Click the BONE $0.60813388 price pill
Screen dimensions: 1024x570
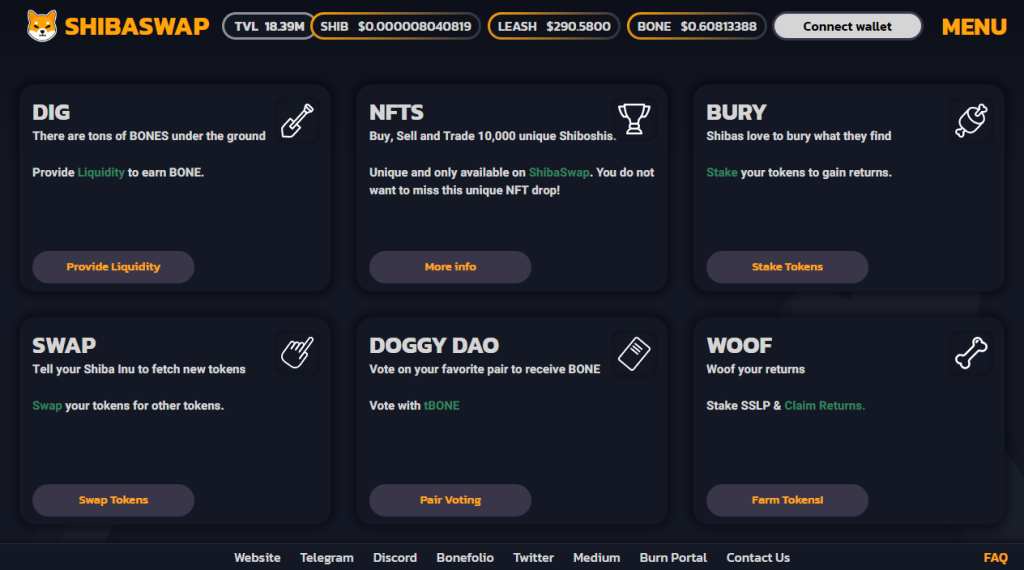(x=696, y=26)
